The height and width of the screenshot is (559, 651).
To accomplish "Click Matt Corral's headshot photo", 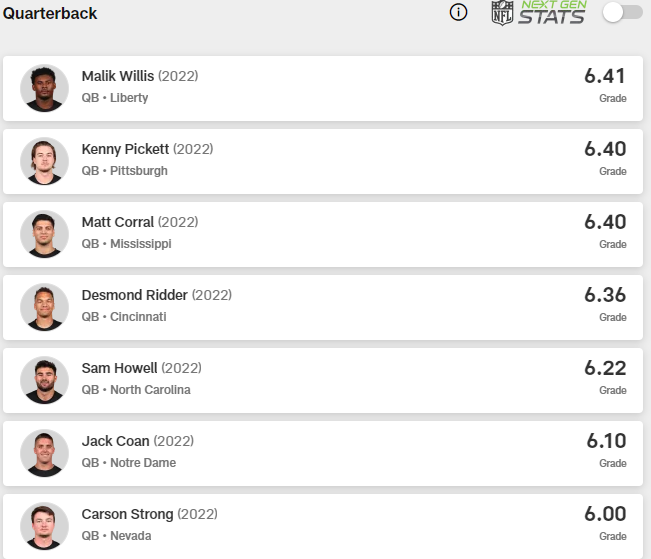I will 44,234.
